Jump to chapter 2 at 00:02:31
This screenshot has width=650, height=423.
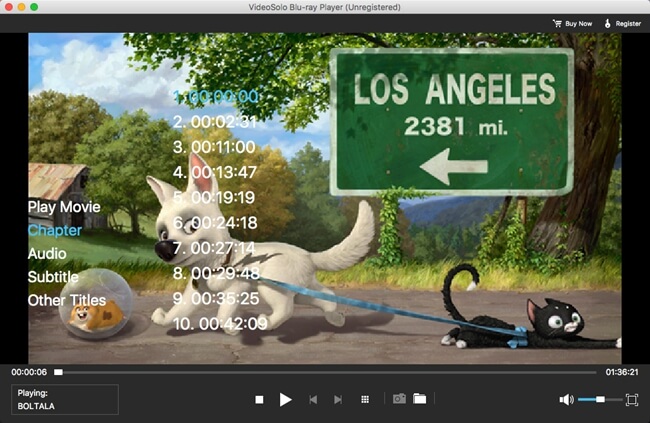point(215,122)
